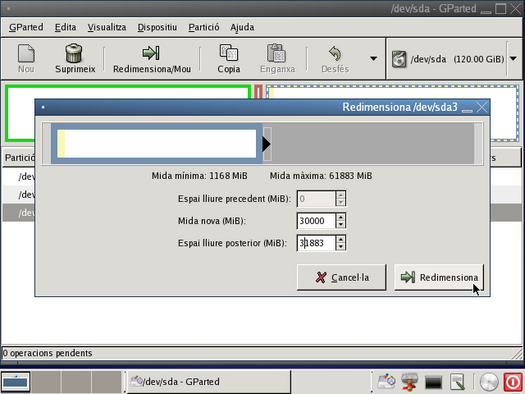Click the black right resize handle arrow
The height and width of the screenshot is (394, 525).
click(x=267, y=144)
